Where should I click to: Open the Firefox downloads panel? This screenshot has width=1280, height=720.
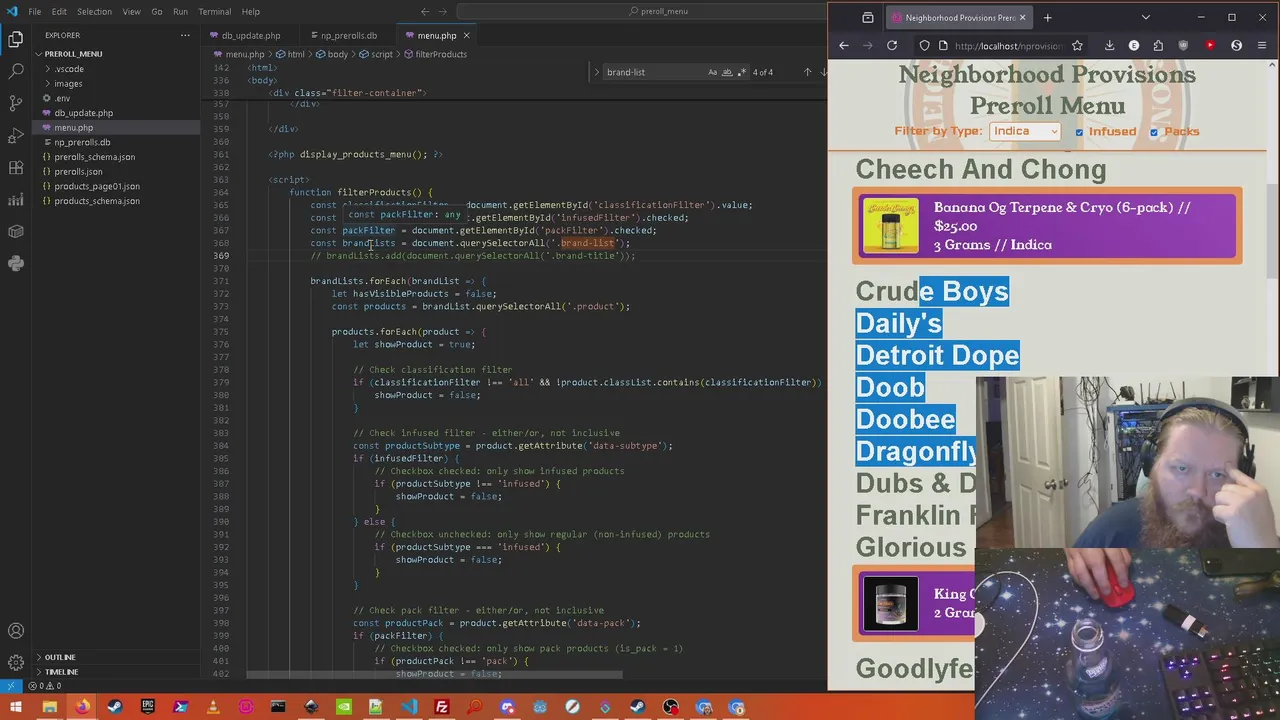1109,45
